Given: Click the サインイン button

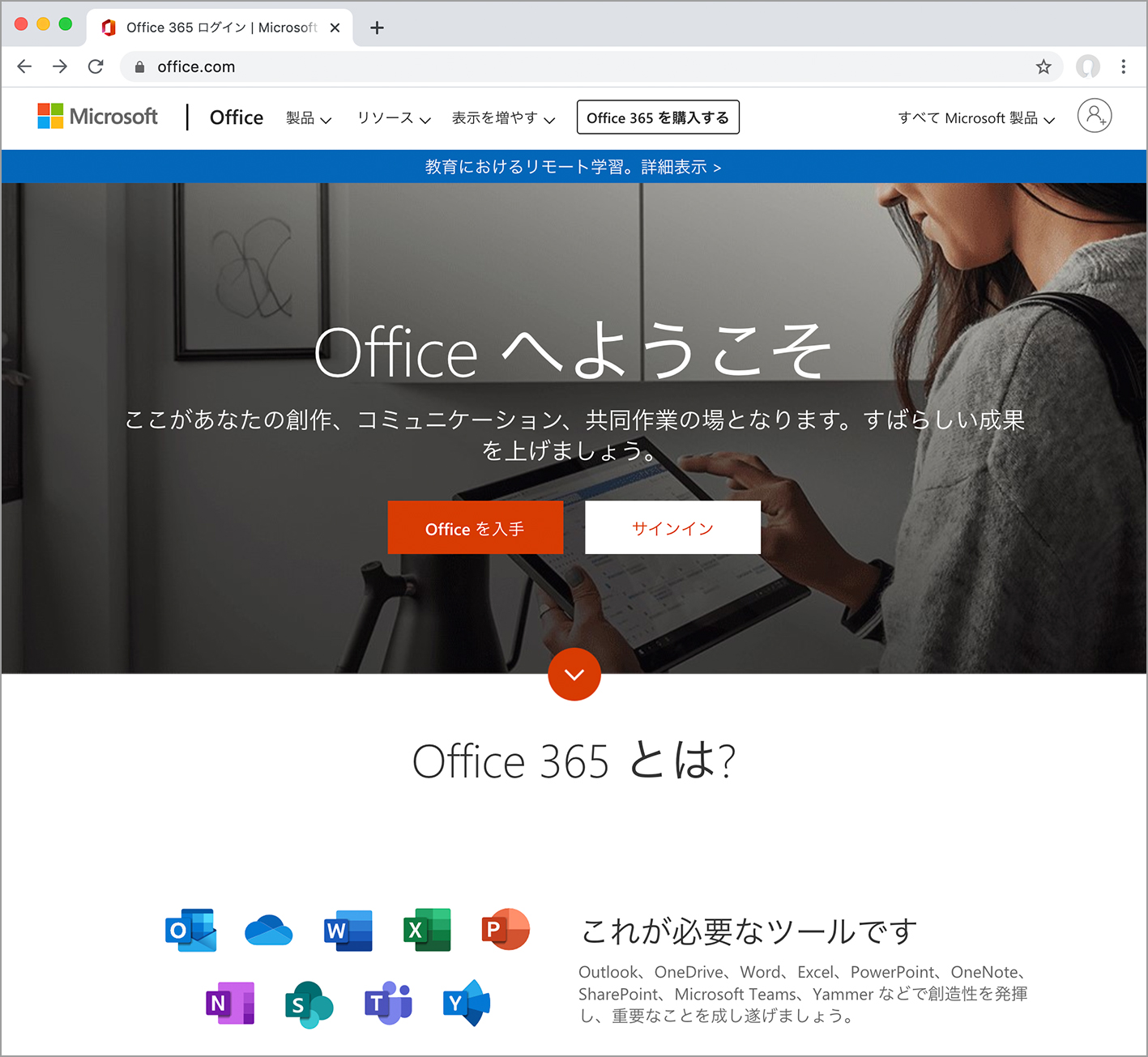Looking at the screenshot, I should (672, 528).
